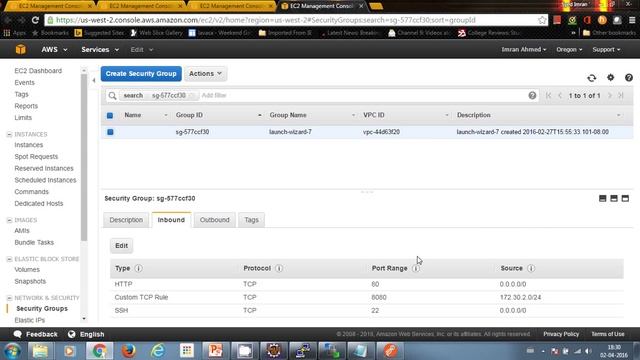Screen dimensions: 640x360
Task: Open Internet Explorer from the taskbar
Action: coord(158,351)
